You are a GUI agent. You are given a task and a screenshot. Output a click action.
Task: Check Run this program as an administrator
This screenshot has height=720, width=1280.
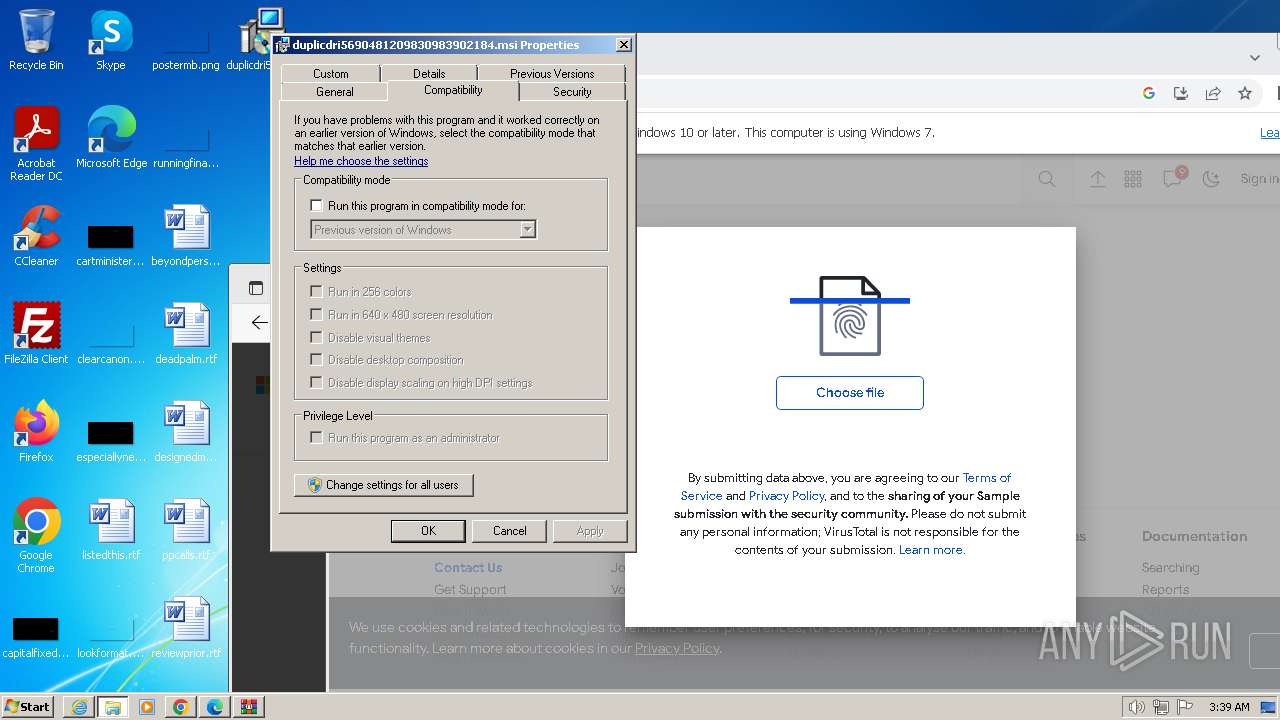coord(317,438)
